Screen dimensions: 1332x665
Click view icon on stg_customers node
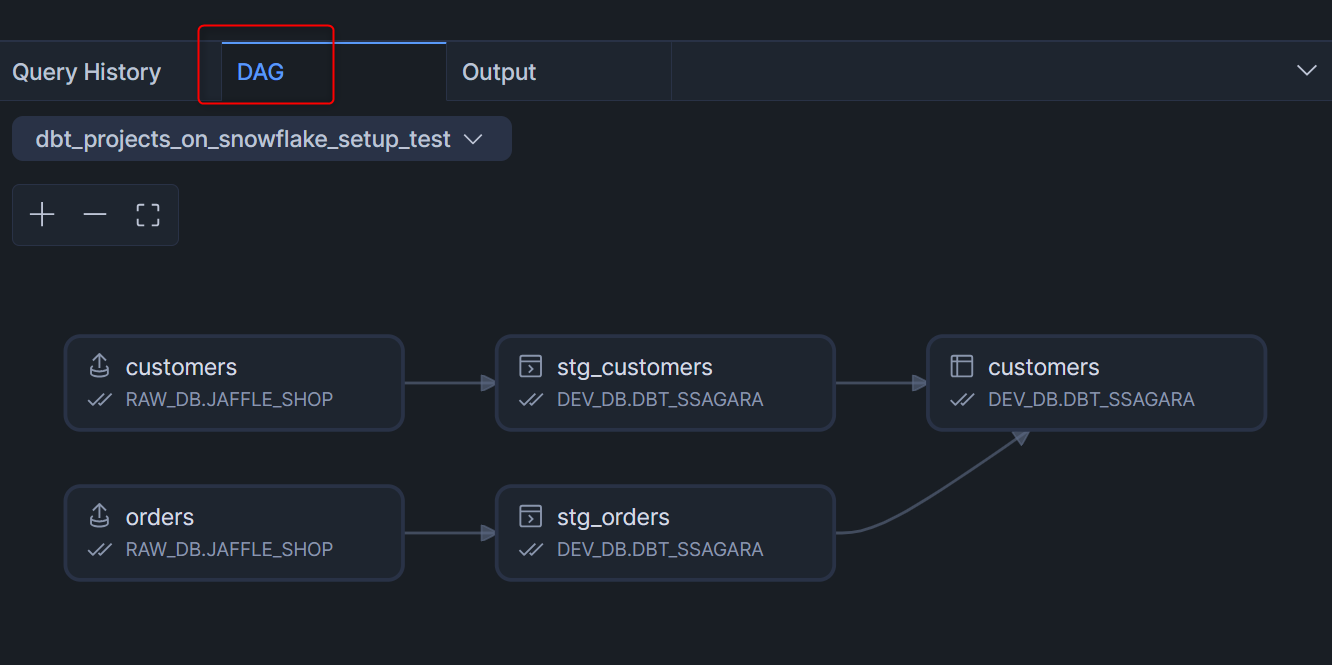click(530, 366)
